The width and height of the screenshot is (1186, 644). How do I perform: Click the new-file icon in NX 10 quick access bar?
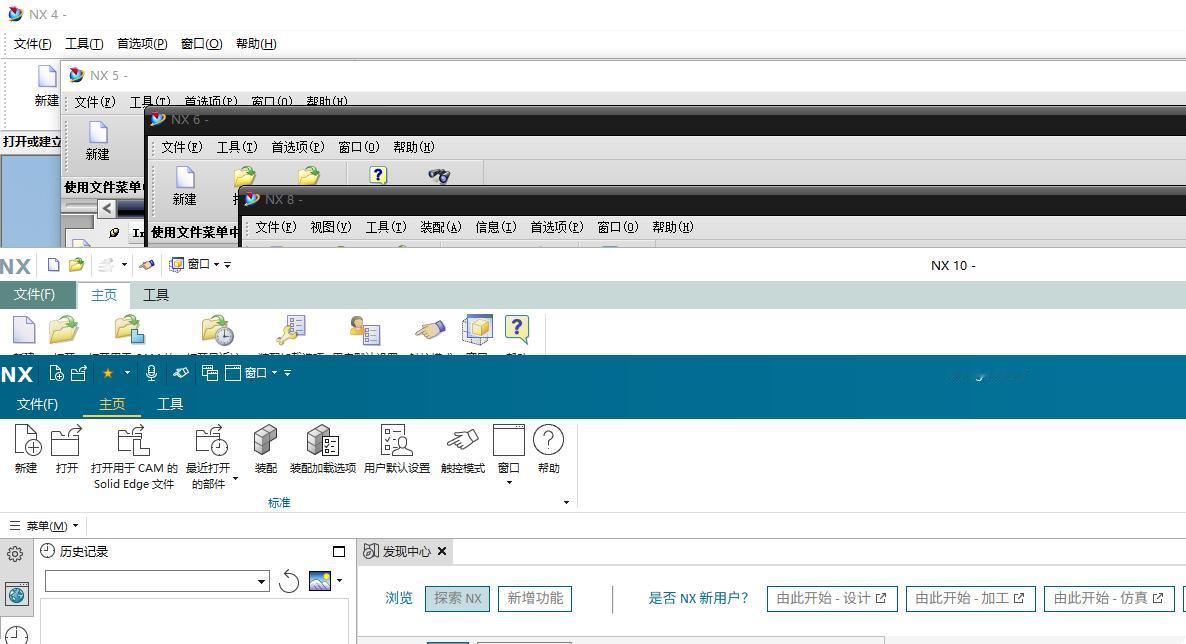coord(53,265)
